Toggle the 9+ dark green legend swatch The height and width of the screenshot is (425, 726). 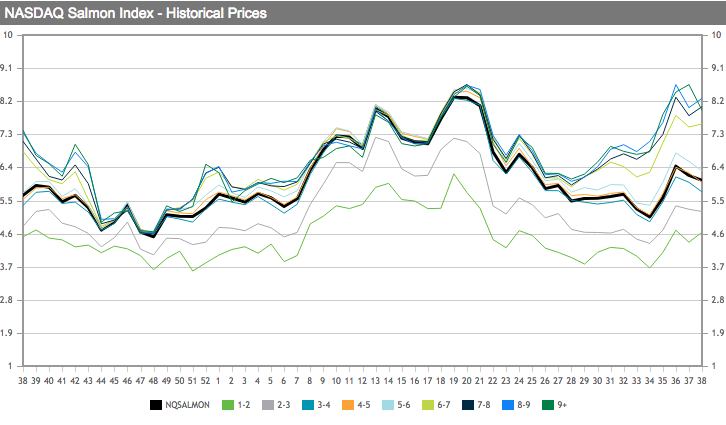(548, 405)
